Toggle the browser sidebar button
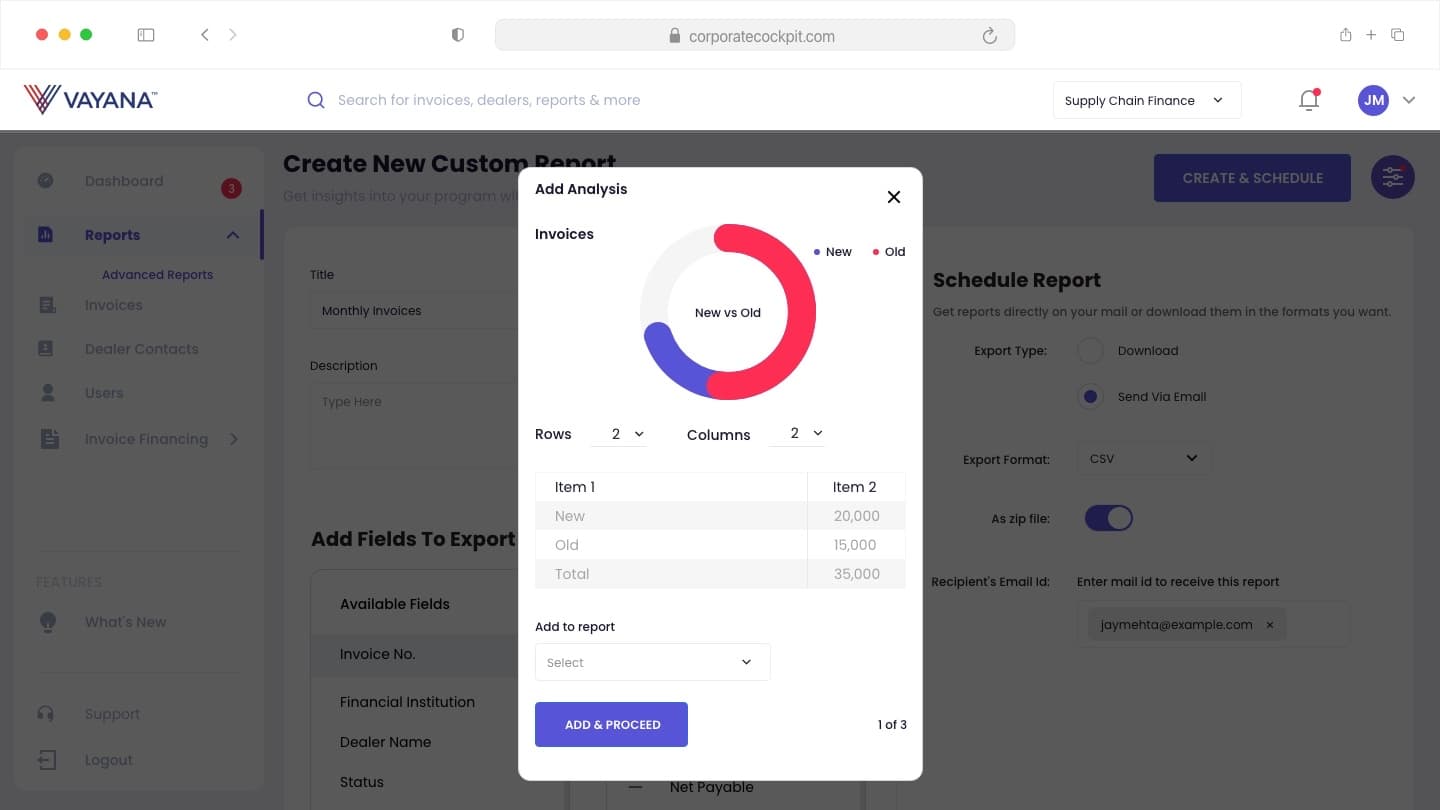Viewport: 1440px width, 810px height. pos(146,35)
